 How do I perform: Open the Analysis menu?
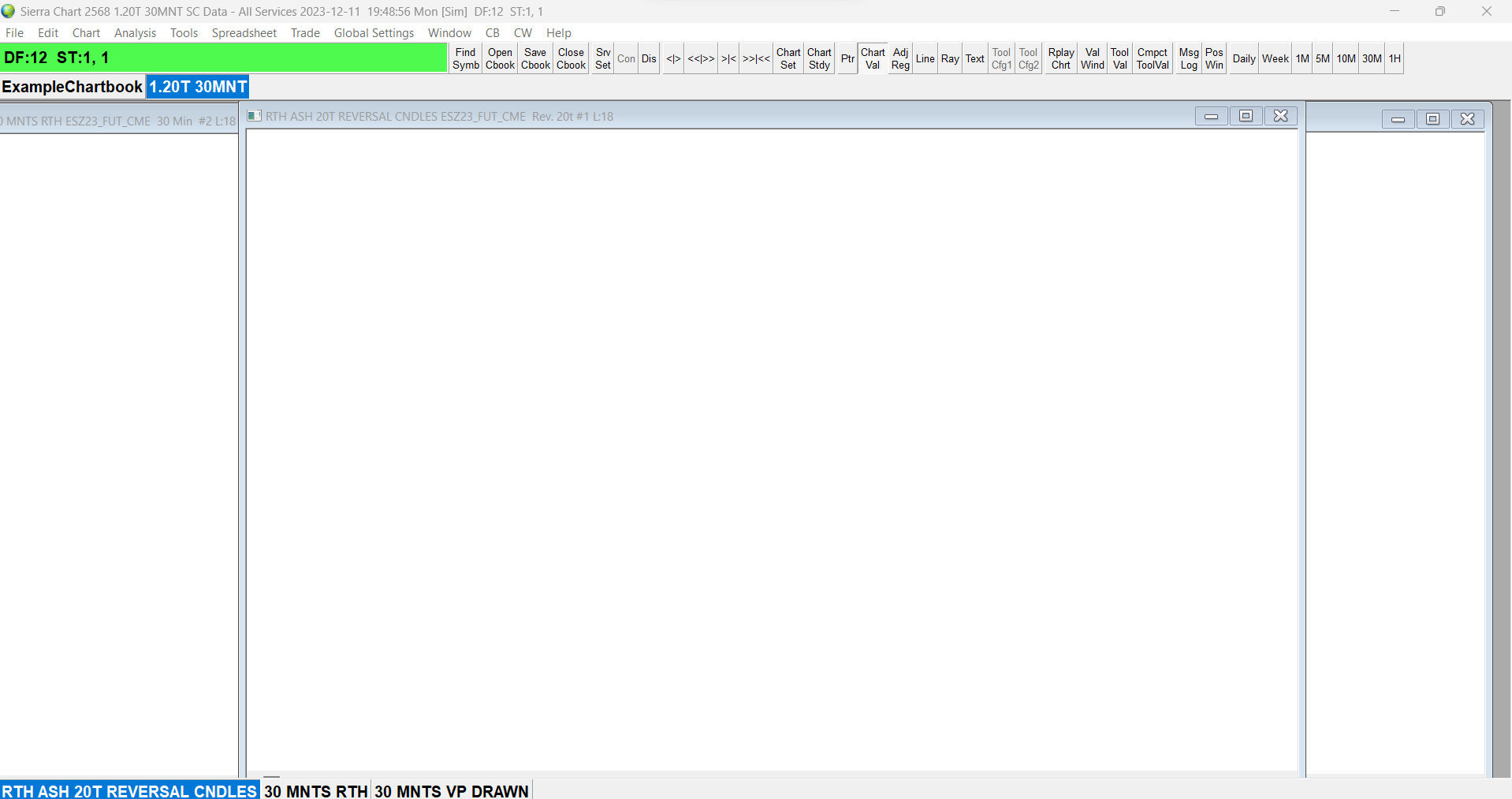tap(135, 33)
